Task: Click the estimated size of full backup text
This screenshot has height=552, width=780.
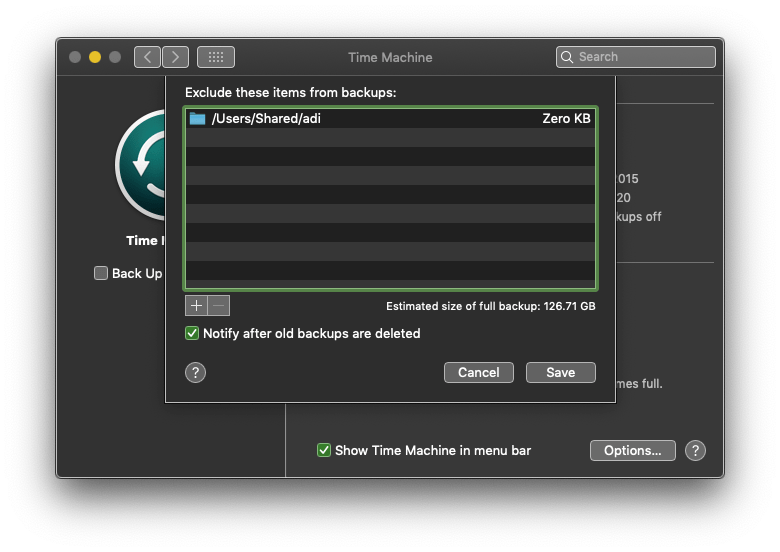Action: [x=490, y=306]
